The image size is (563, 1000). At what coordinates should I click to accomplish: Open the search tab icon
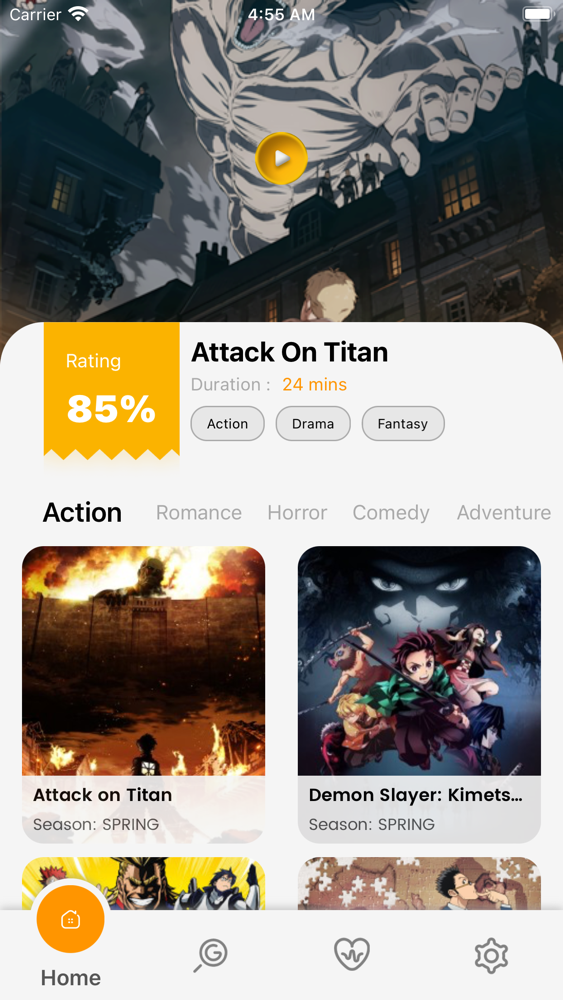tap(211, 955)
